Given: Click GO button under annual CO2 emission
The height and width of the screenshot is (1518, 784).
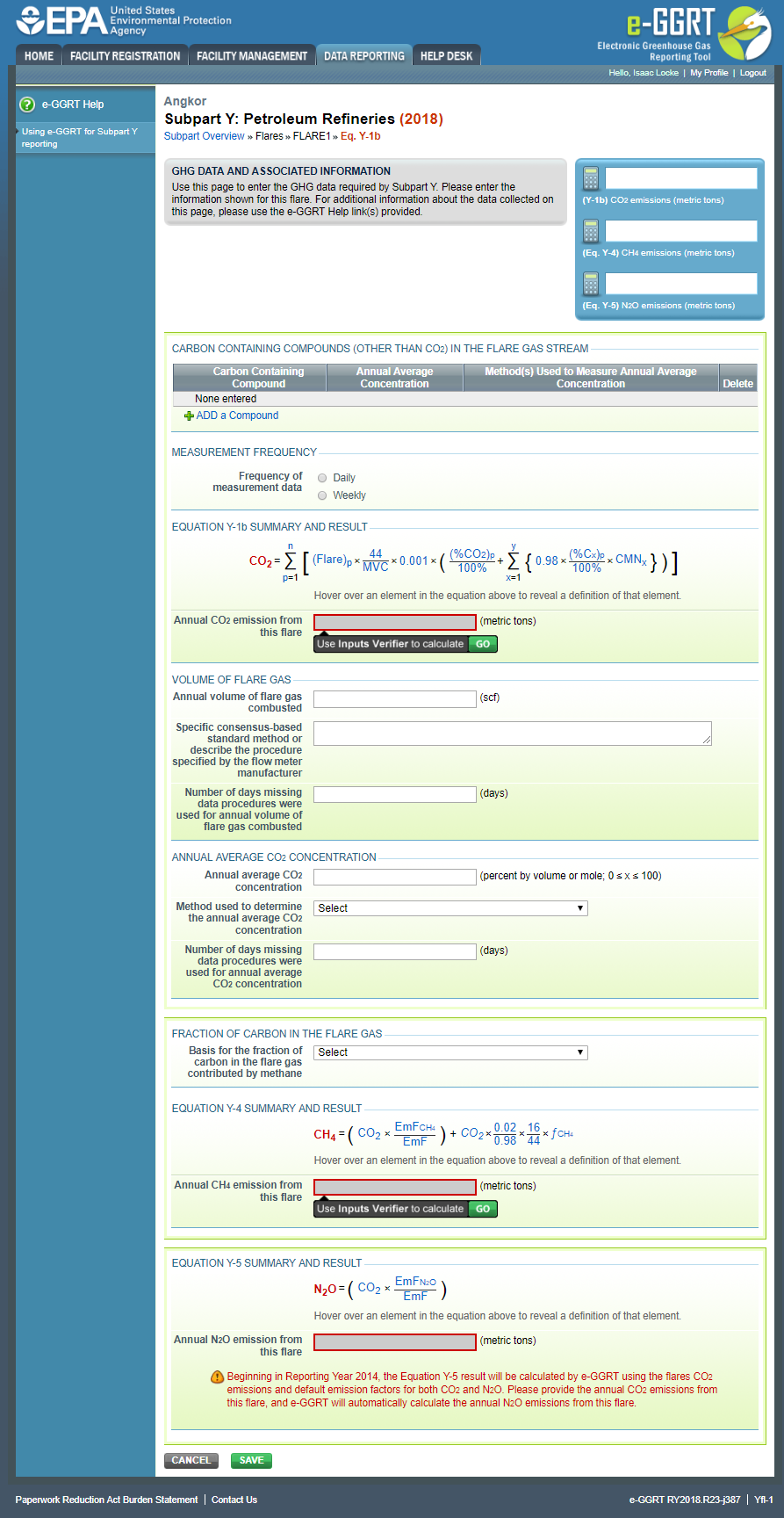Looking at the screenshot, I should pyautogui.click(x=483, y=644).
